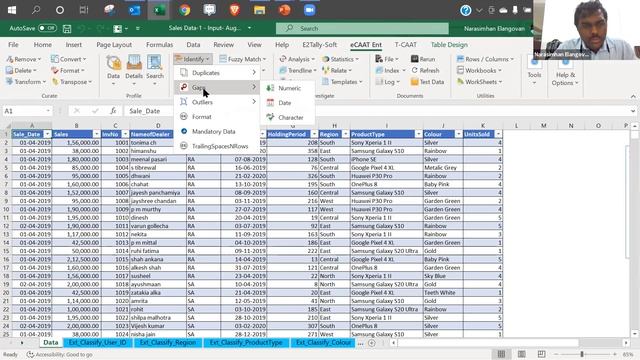This screenshot has height=360, width=640.
Task: Open the Templates dropdown
Action: (342, 82)
